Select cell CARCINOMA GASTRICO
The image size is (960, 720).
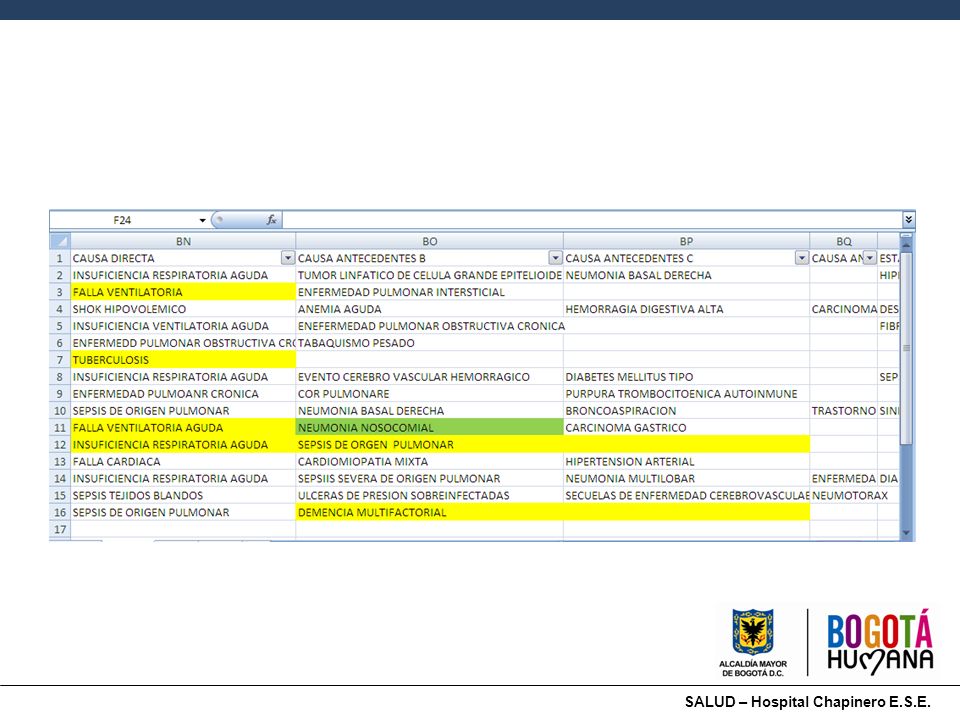coord(686,427)
